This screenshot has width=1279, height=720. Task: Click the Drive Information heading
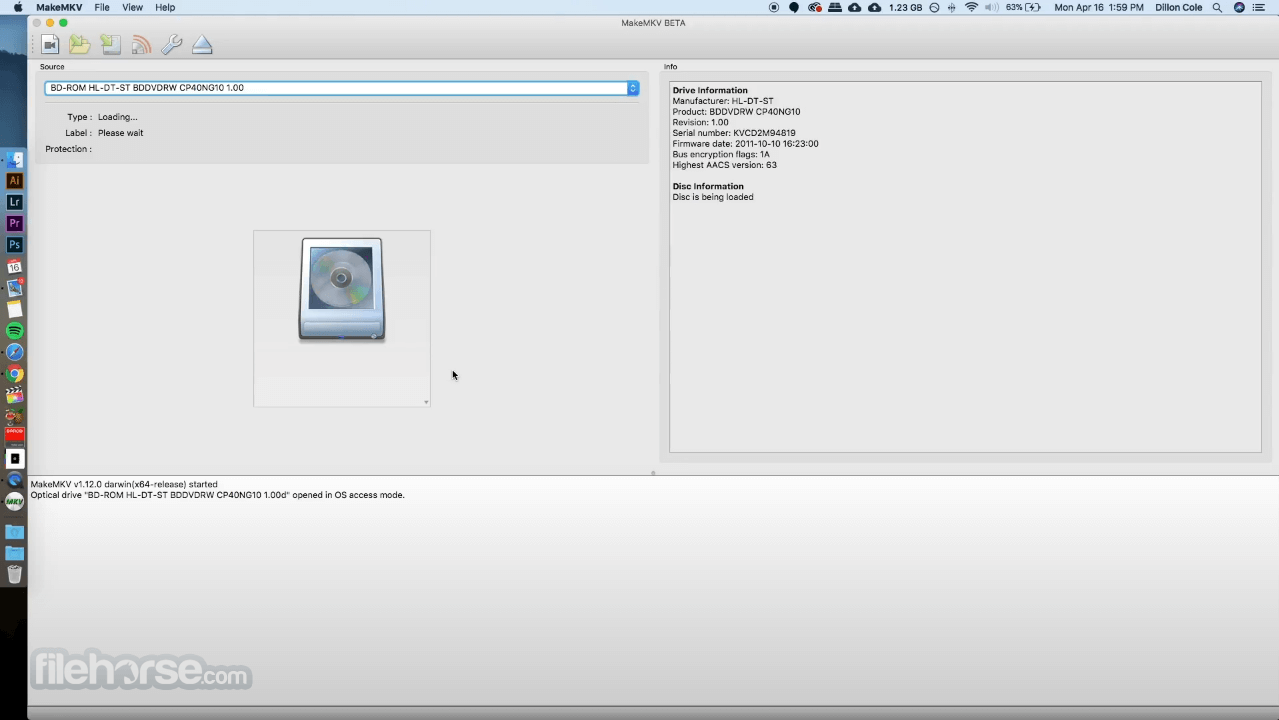(x=710, y=90)
